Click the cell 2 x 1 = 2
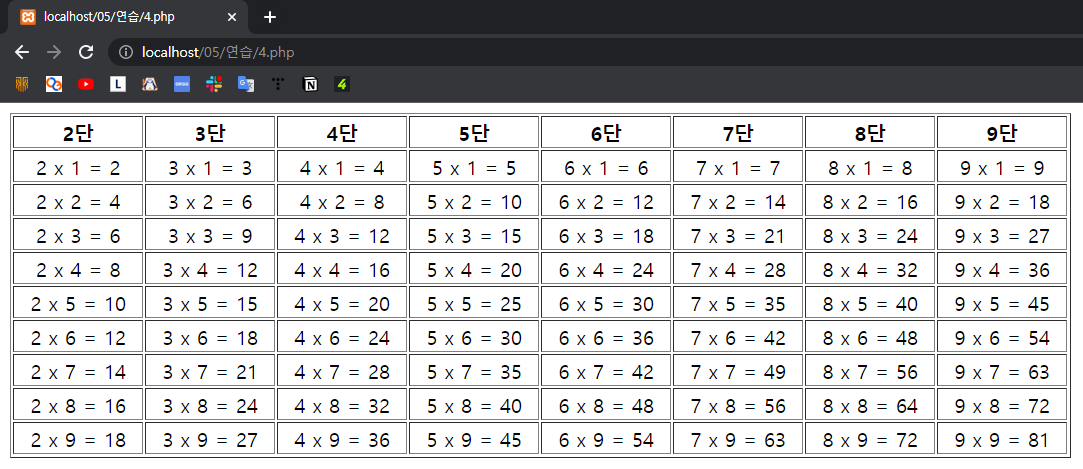Screen dimensions: 1083x469 click(78, 167)
